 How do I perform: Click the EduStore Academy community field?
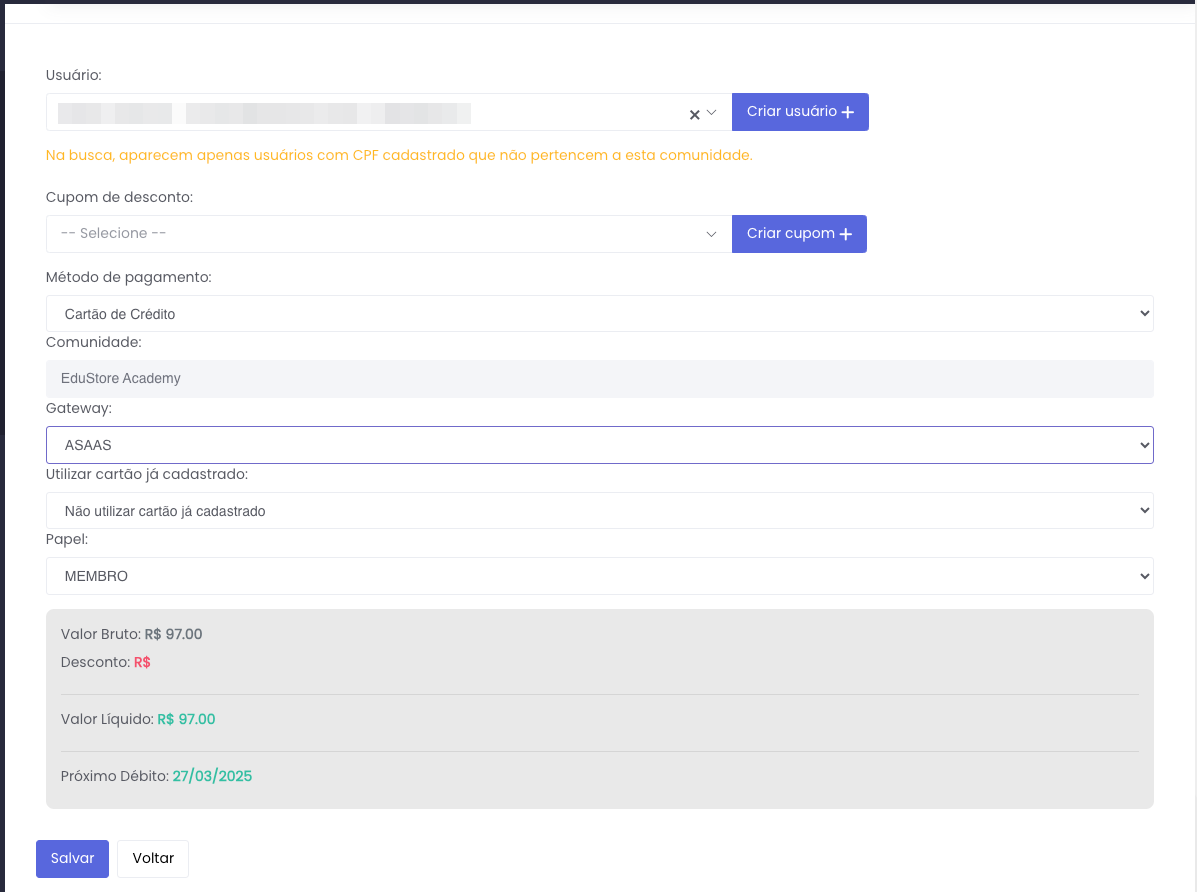pyautogui.click(x=599, y=379)
